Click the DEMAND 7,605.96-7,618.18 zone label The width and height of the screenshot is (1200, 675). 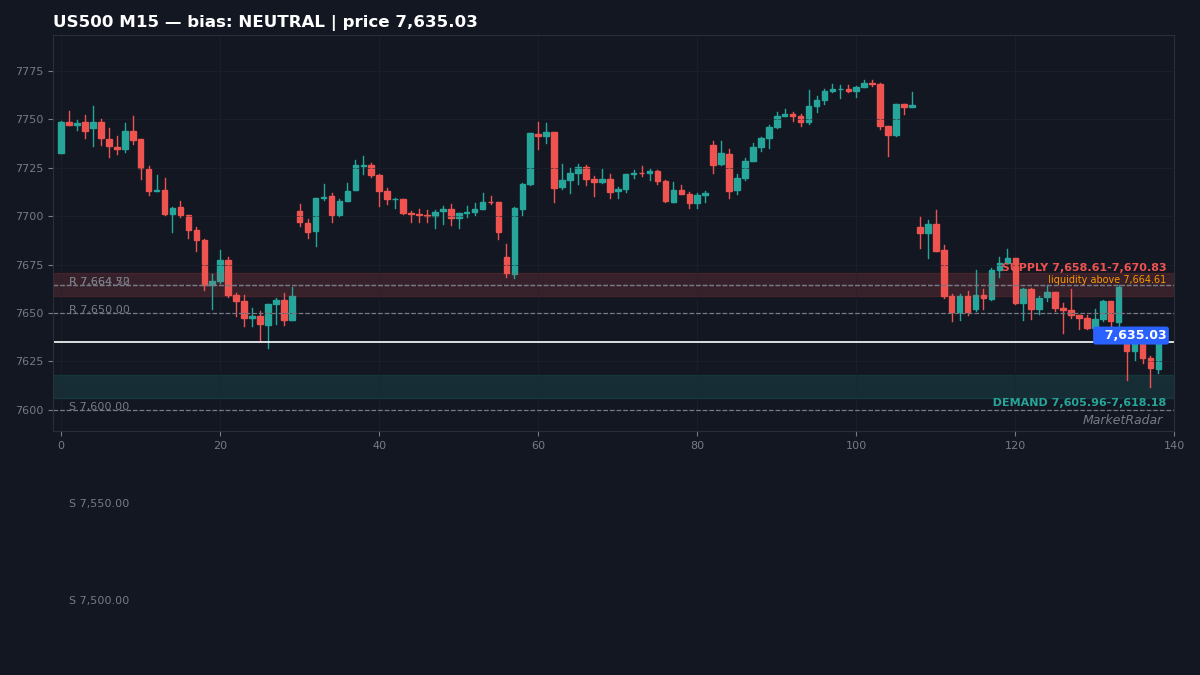[1079, 403]
